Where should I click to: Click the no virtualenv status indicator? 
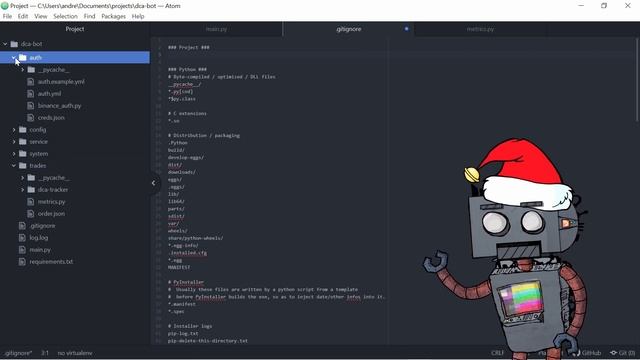click(75, 353)
